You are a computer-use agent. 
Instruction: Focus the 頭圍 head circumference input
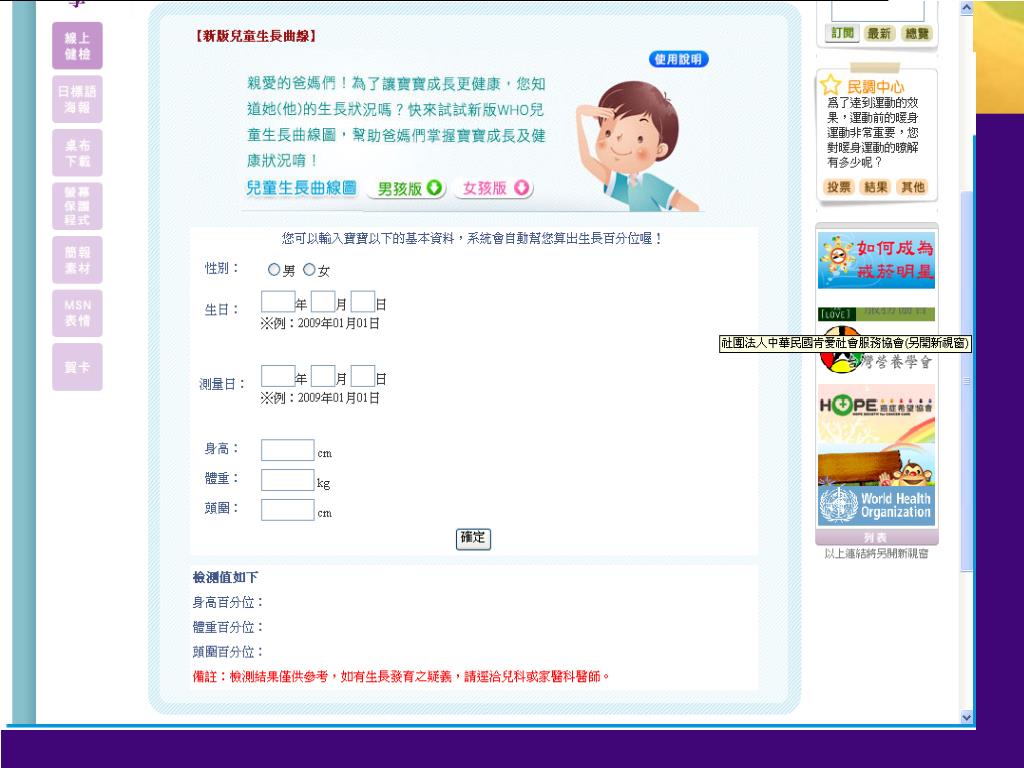coord(288,510)
